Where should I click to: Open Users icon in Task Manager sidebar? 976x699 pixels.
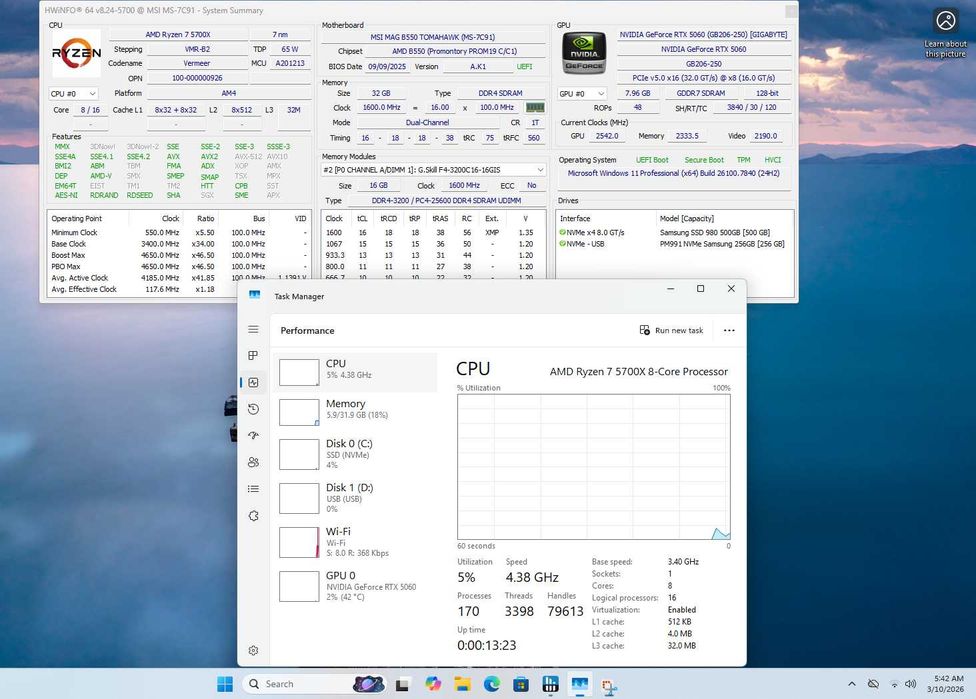pyautogui.click(x=253, y=462)
